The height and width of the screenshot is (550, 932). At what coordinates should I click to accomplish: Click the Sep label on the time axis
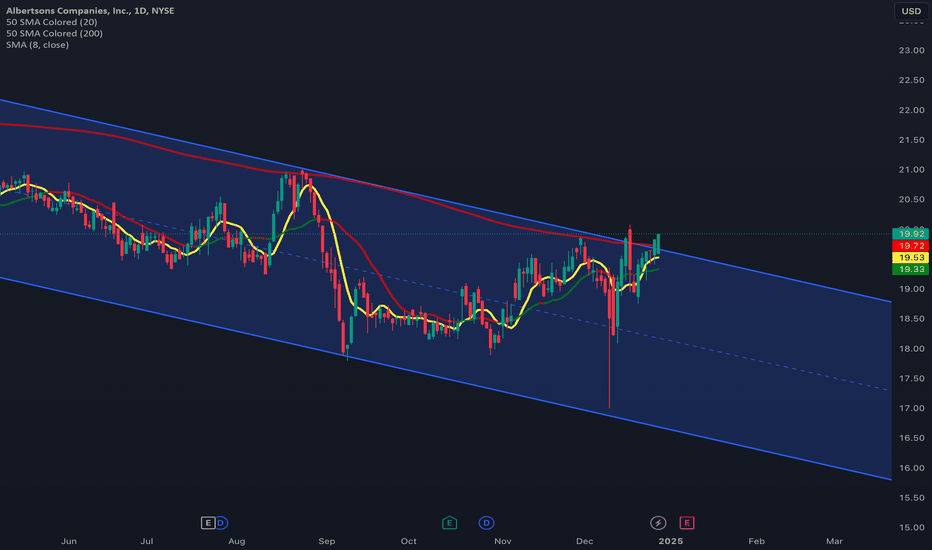tap(327, 541)
